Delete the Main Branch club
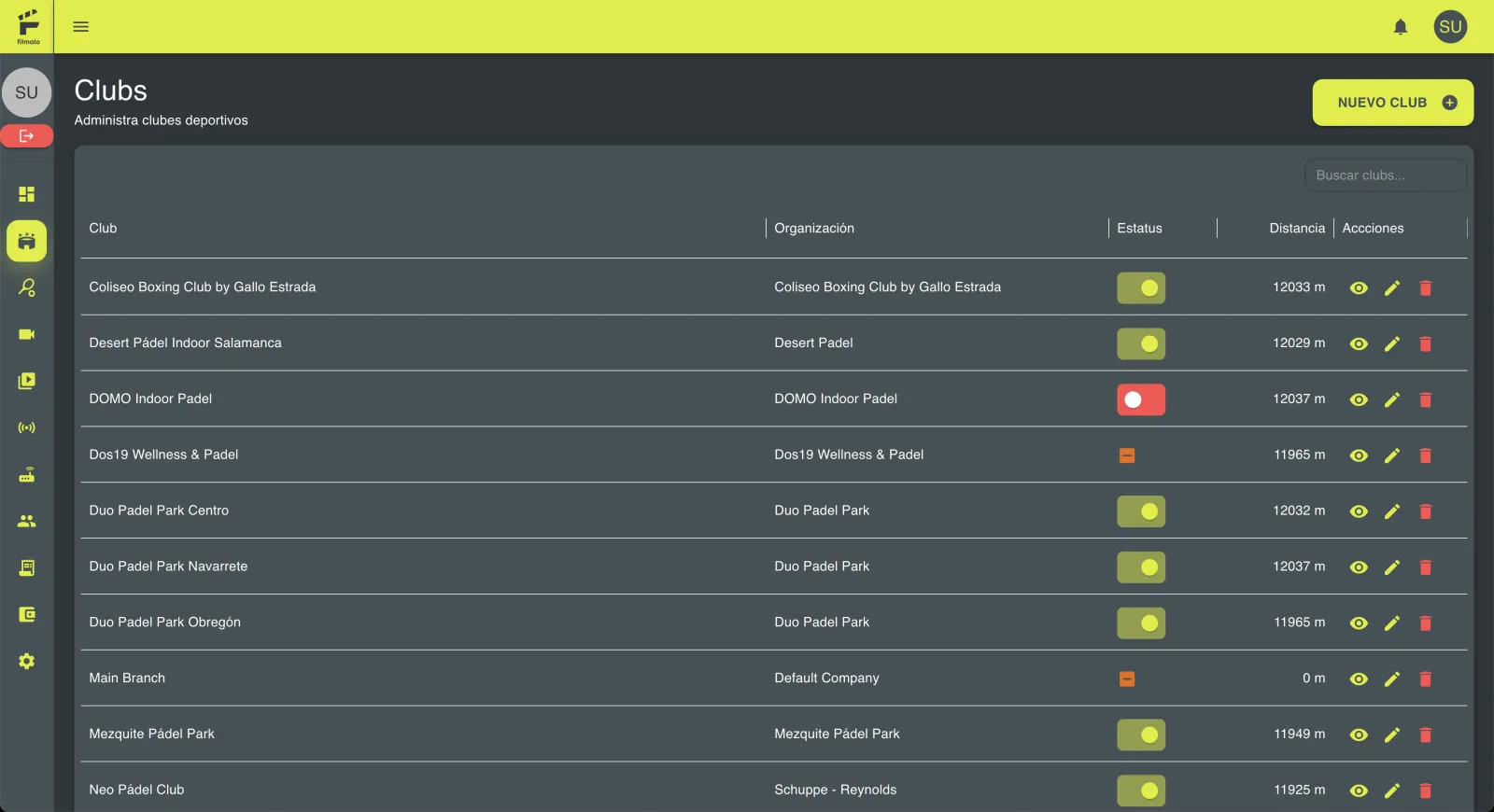Image resolution: width=1494 pixels, height=812 pixels. (x=1426, y=679)
